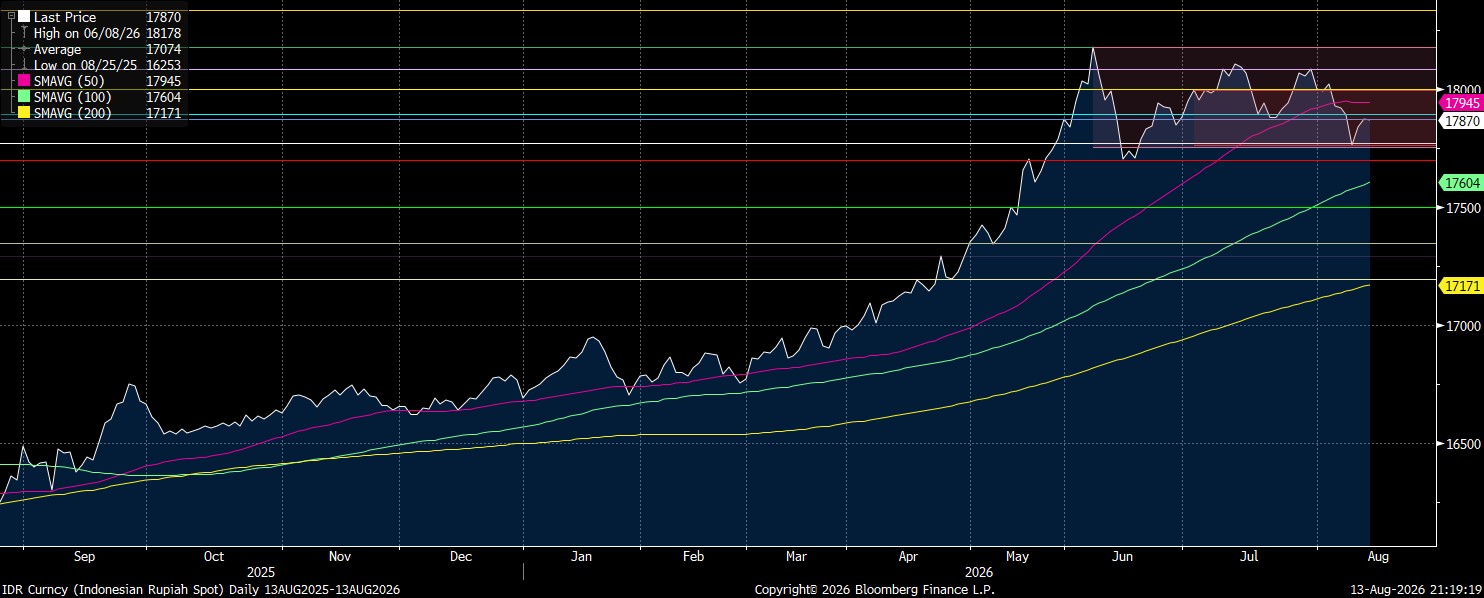The height and width of the screenshot is (598, 1484).
Task: Click the pink 17945 axis price tag
Action: tap(1459, 103)
